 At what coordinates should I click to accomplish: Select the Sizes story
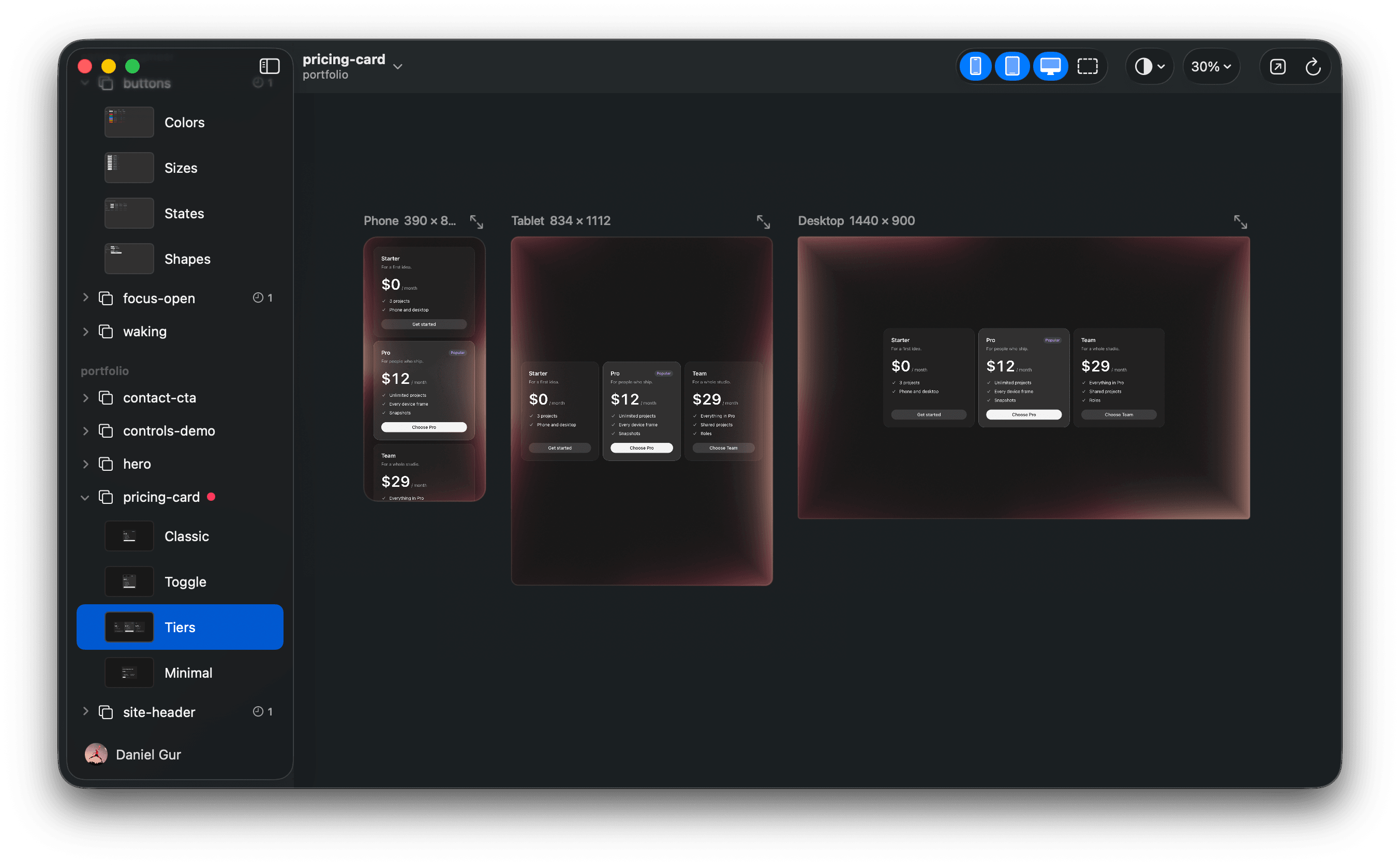(180, 168)
